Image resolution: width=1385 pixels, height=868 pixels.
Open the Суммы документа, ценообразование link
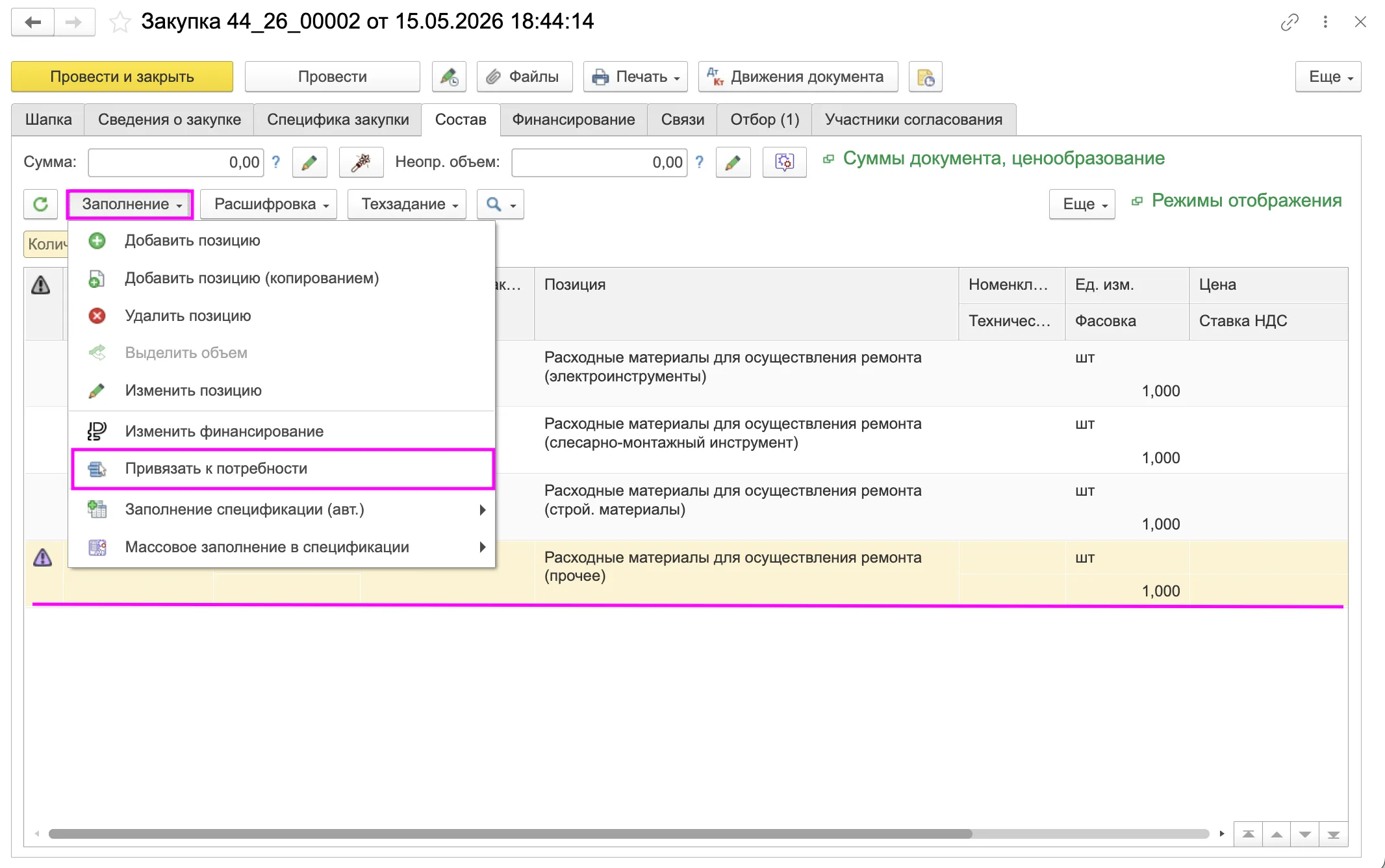[x=1003, y=159]
